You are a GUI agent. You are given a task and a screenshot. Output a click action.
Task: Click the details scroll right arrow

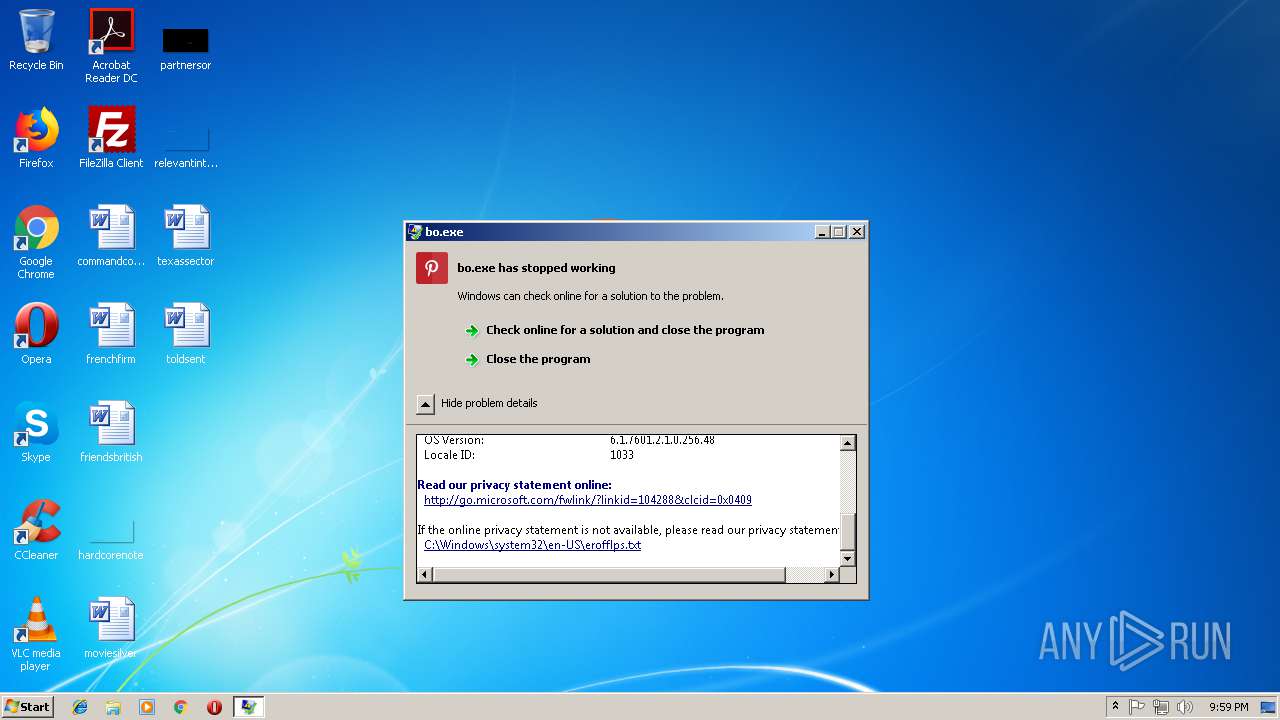[831, 575]
